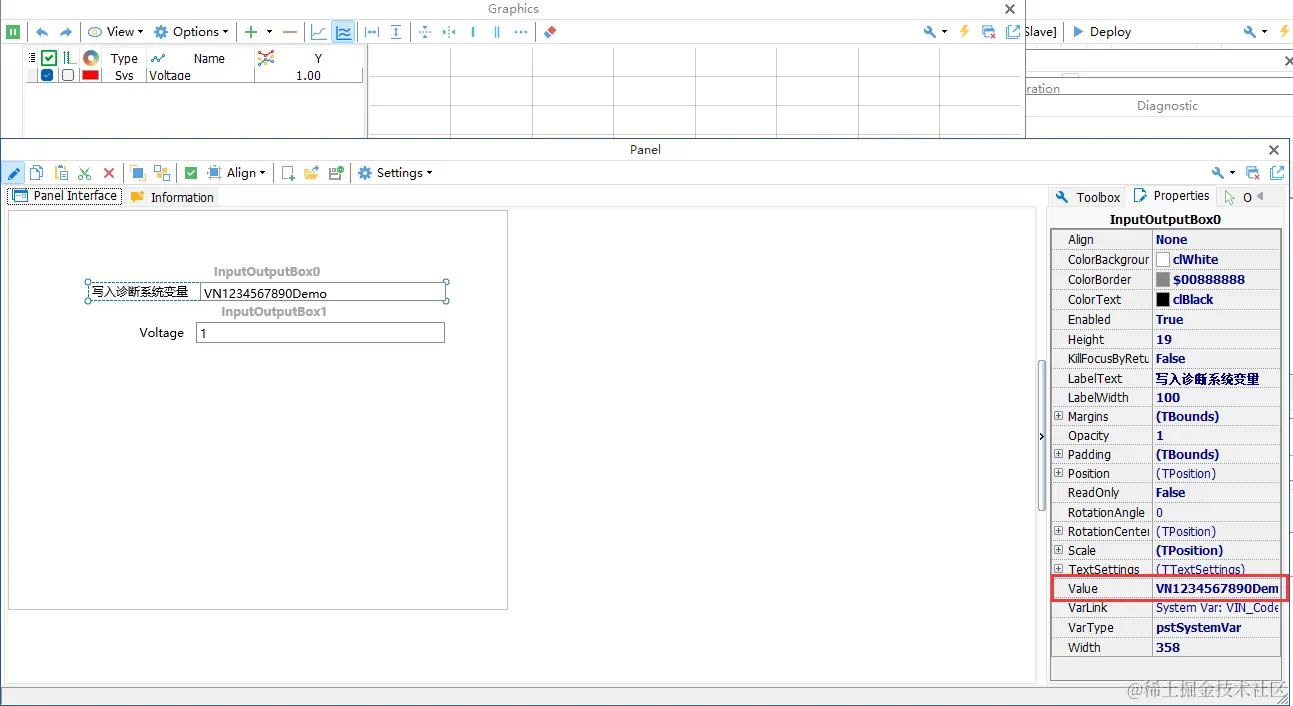Viewport: 1293px width, 706px height.
Task: Toggle the empty checkbox in Voltage row
Action: (68, 75)
